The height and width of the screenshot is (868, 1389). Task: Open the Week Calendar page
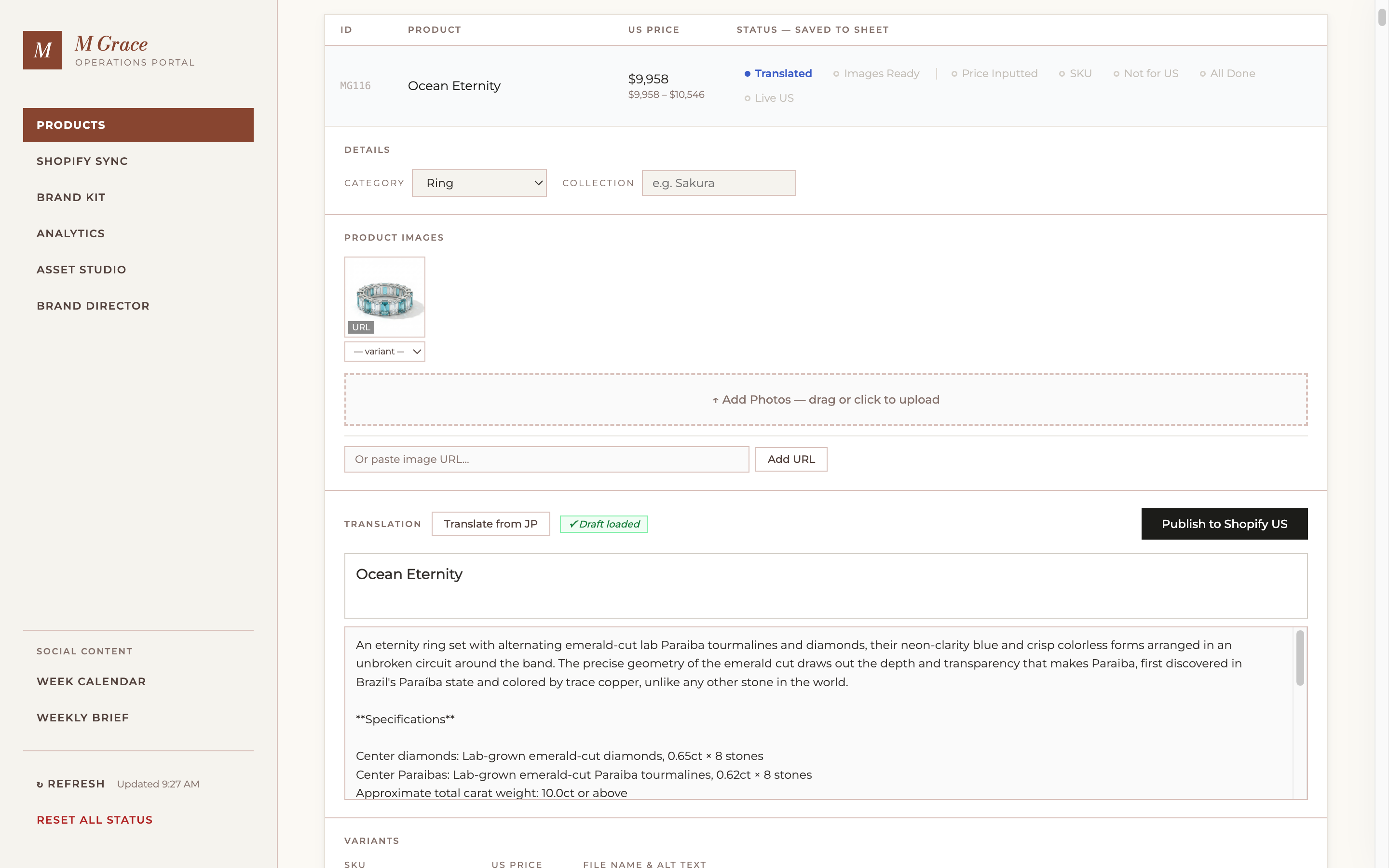pyautogui.click(x=91, y=681)
